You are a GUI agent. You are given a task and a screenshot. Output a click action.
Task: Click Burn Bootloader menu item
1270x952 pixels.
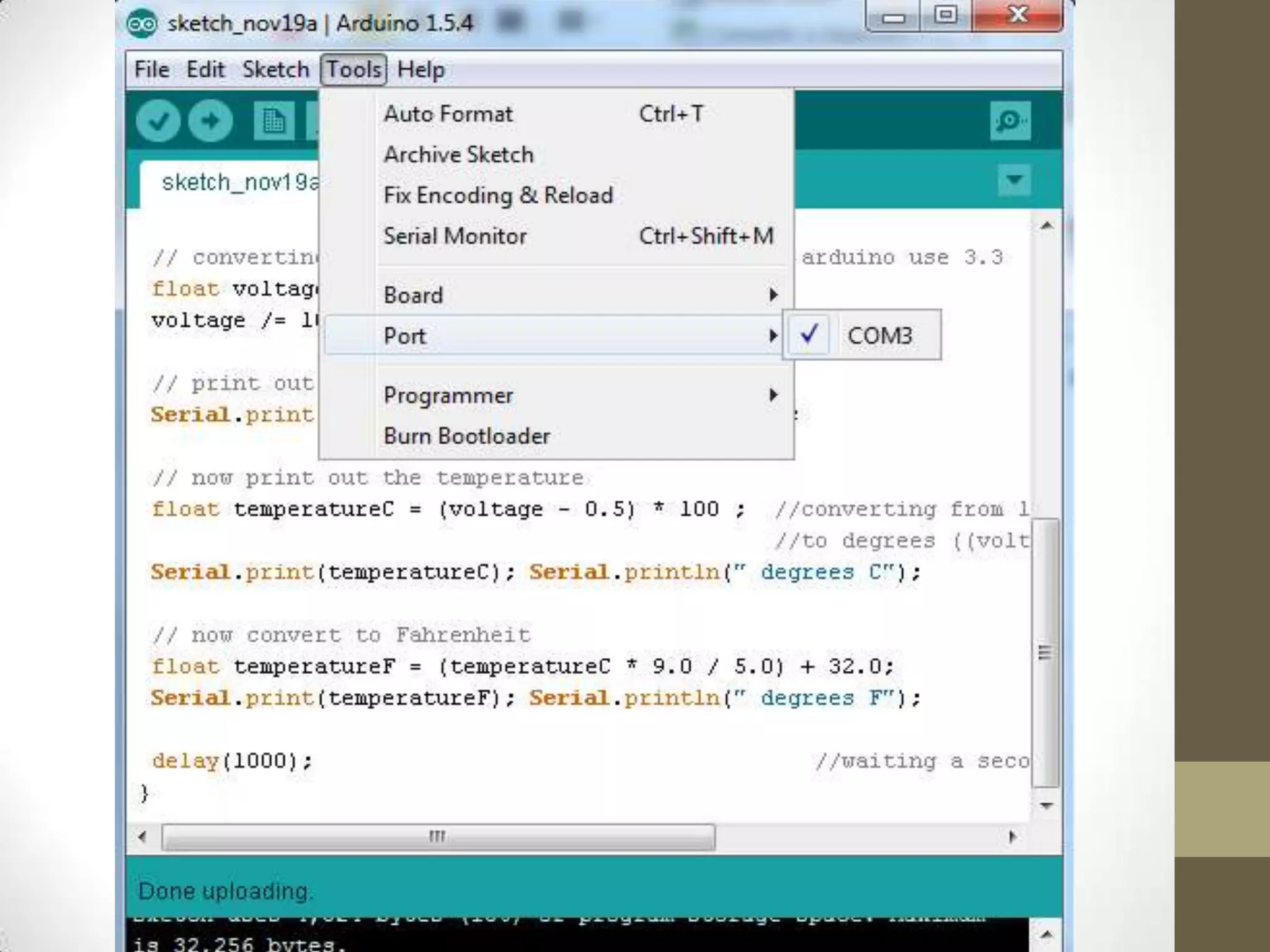click(466, 436)
